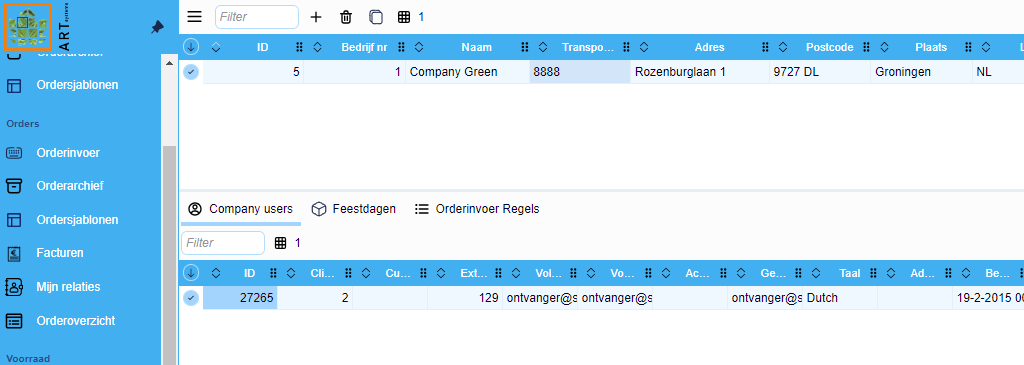Sort by the Transpo... column
The height and width of the screenshot is (365, 1024).
pos(543,47)
